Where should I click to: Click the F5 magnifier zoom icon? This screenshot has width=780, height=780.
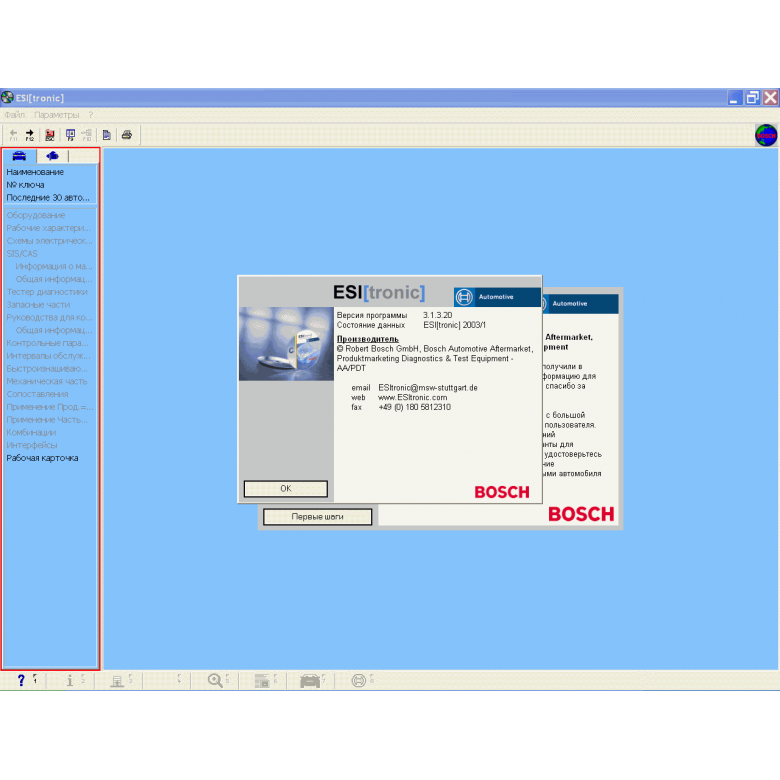tap(215, 680)
